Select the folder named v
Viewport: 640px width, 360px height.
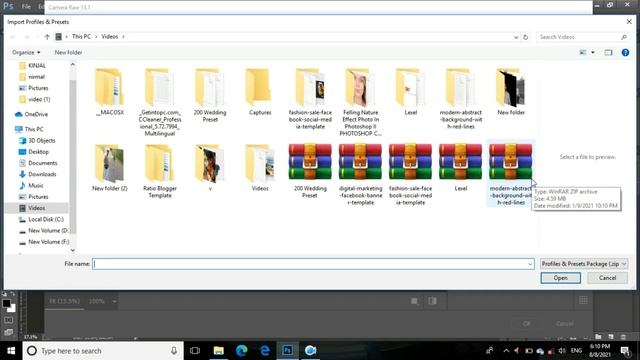pos(210,168)
